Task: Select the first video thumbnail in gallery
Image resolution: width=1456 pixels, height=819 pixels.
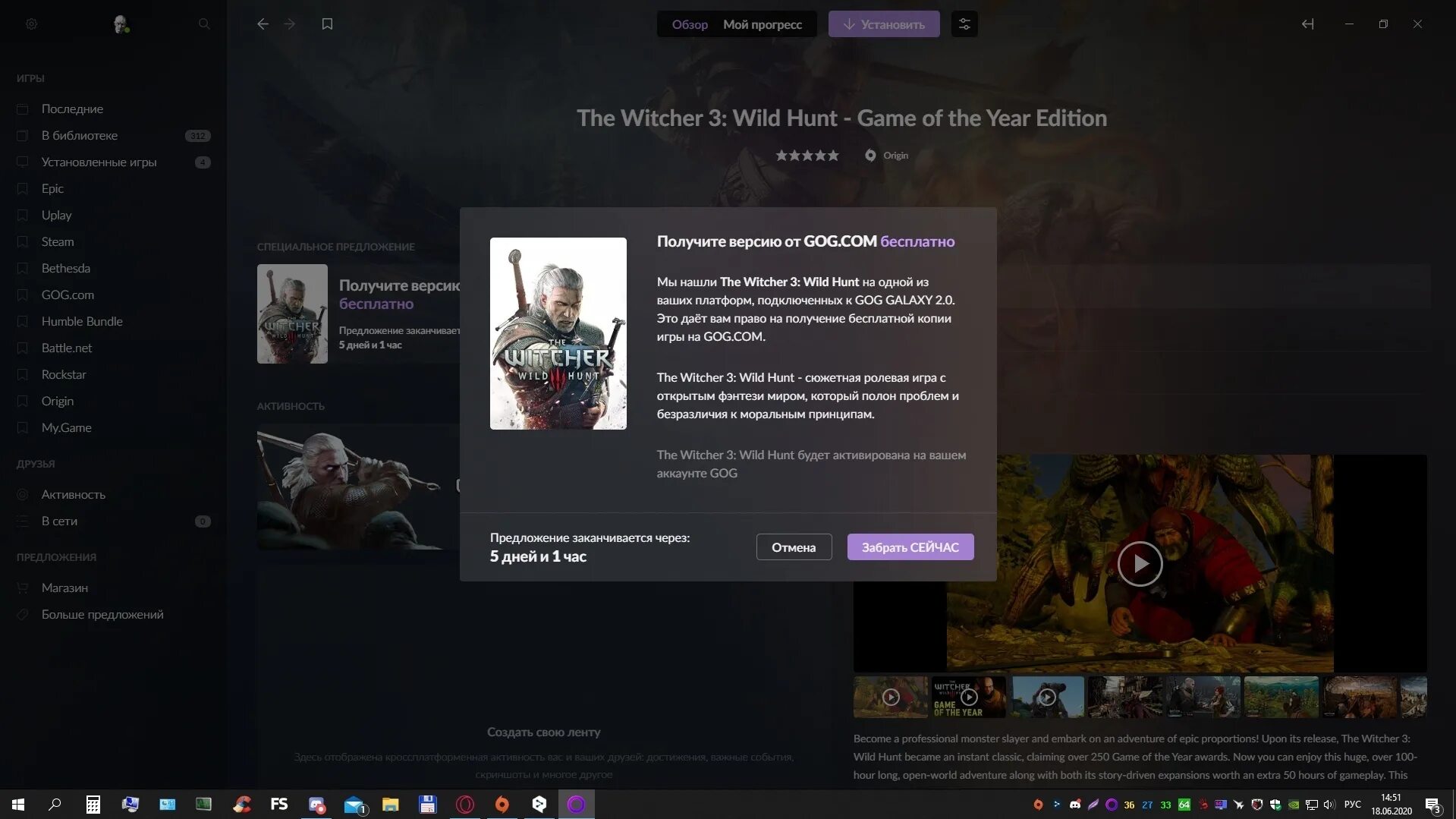Action: (891, 697)
